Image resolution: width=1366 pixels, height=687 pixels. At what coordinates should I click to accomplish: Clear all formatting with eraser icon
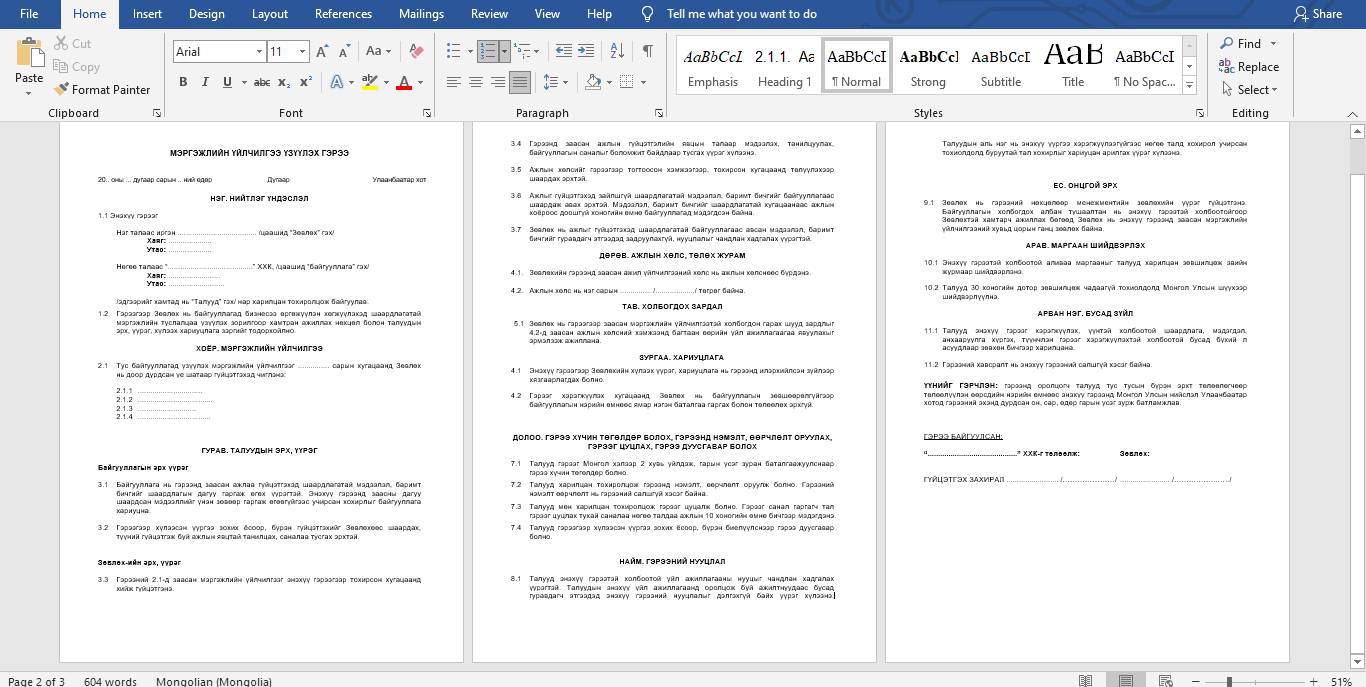coord(417,51)
